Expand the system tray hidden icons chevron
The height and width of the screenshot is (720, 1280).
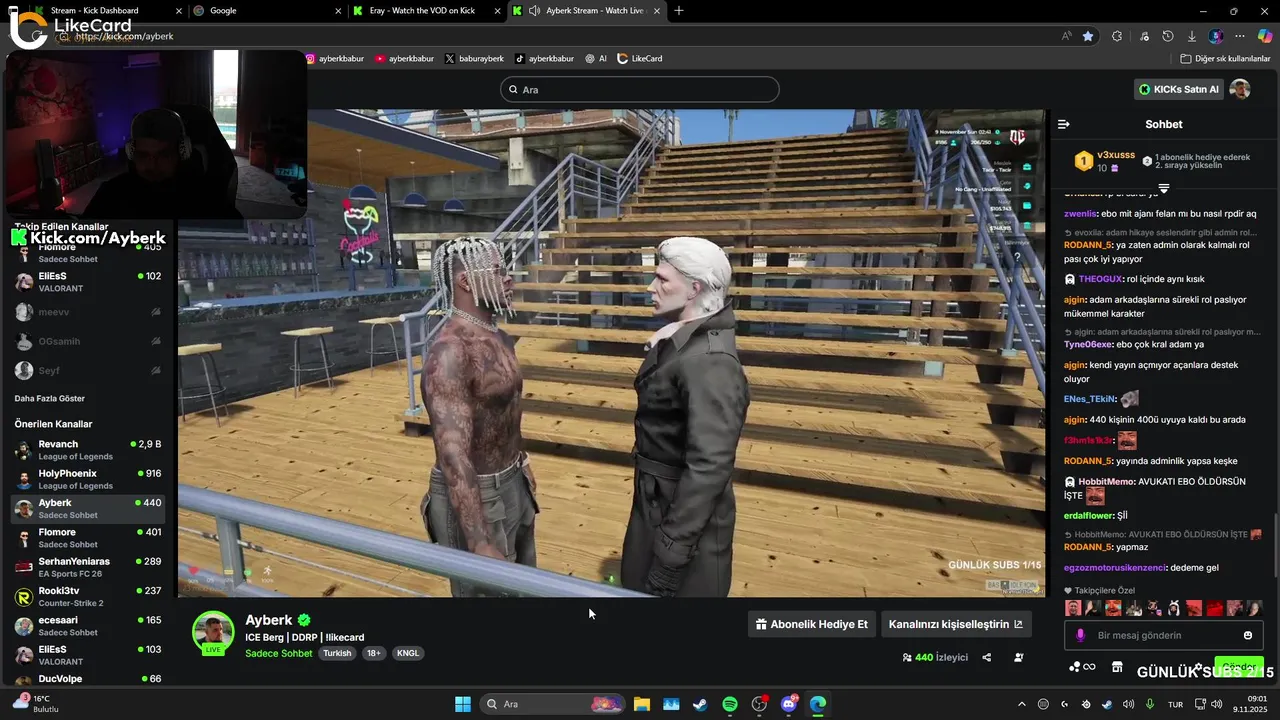tap(1021, 704)
